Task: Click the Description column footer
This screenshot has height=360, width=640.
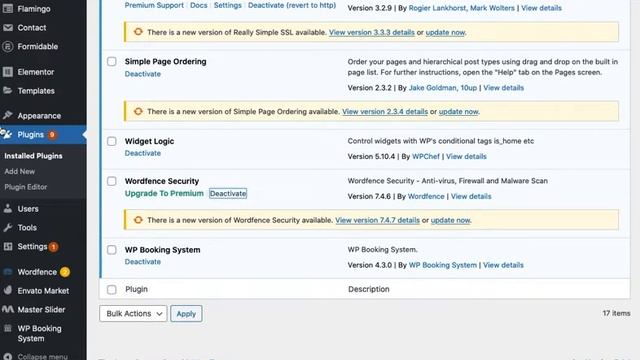Action: (369, 289)
